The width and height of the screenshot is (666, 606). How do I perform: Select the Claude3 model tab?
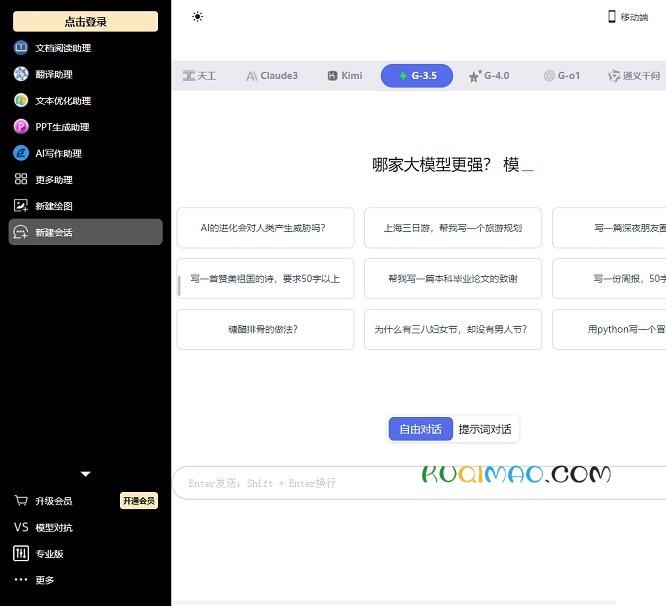point(272,76)
